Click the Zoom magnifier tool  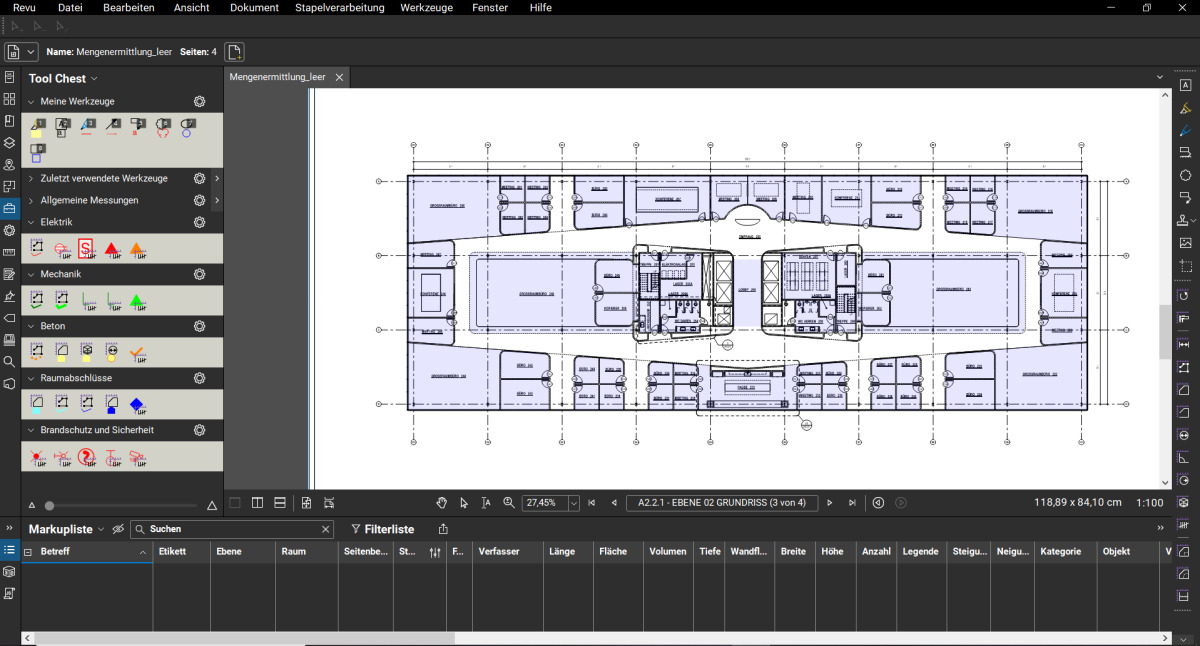508,503
